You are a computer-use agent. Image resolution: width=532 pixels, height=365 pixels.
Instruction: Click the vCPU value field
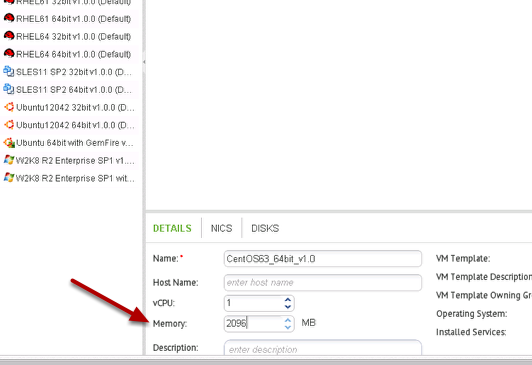click(253, 303)
